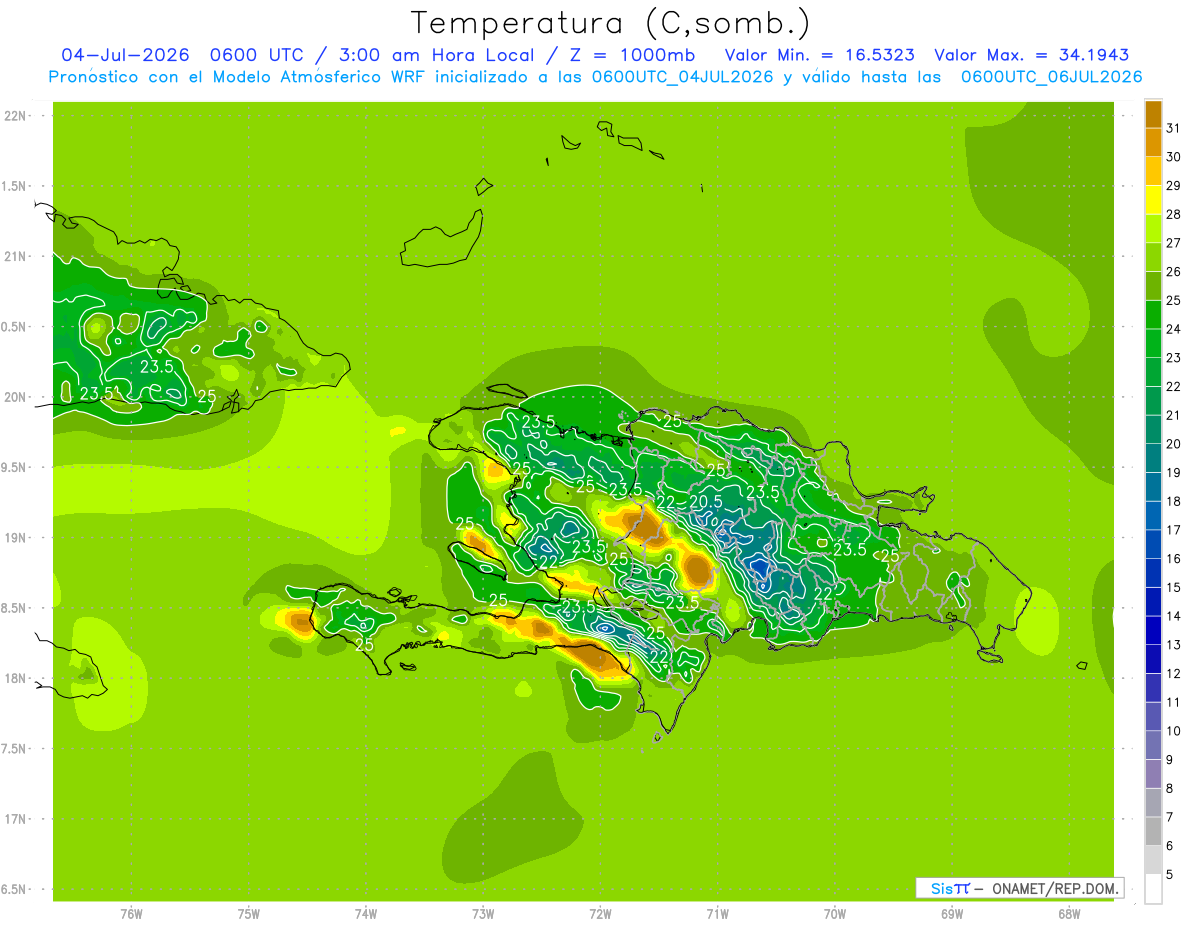Click latitude axis label "19N"
This screenshot has width=1200, height=927.
point(14,538)
